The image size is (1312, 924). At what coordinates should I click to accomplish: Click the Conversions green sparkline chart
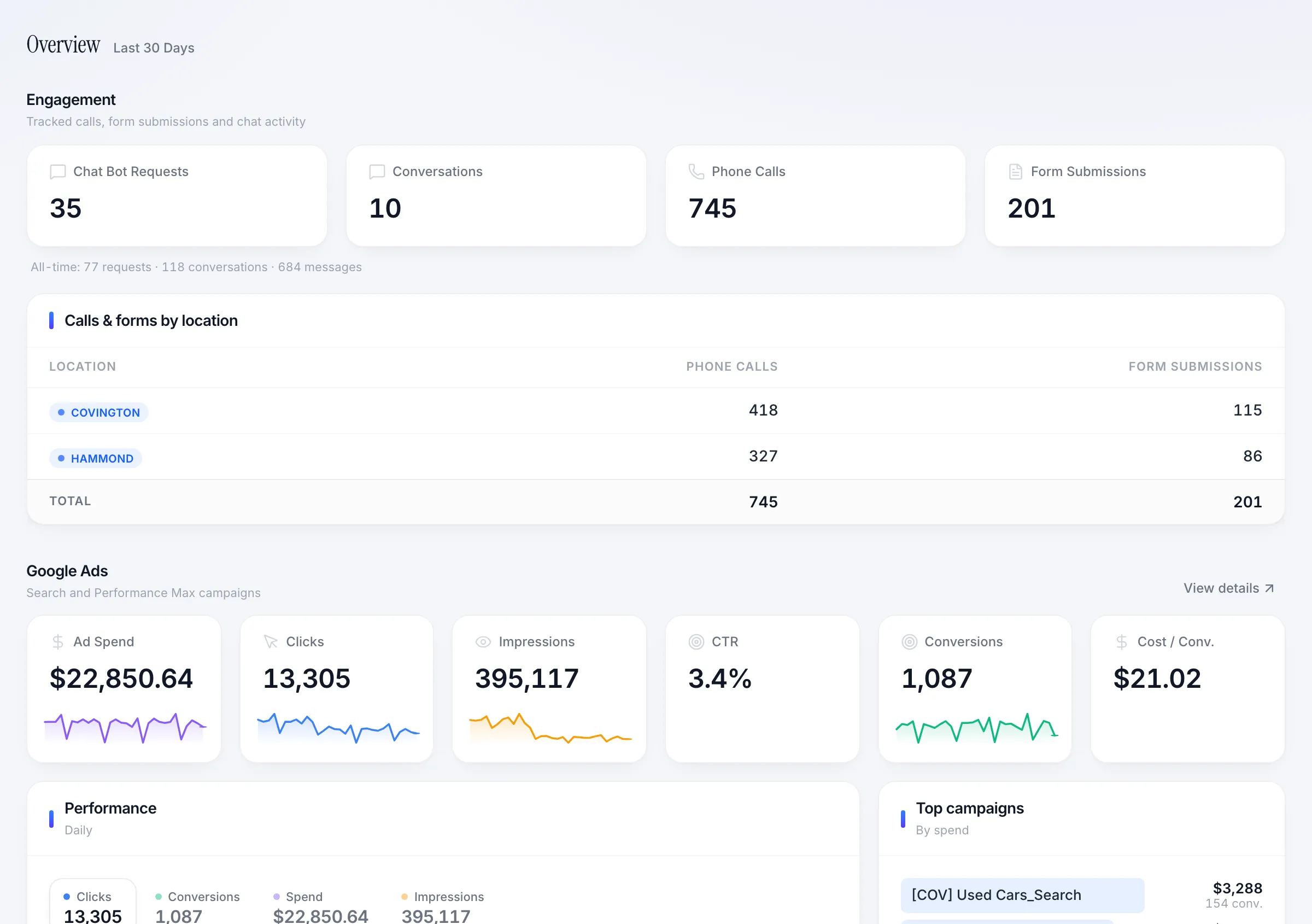[976, 728]
